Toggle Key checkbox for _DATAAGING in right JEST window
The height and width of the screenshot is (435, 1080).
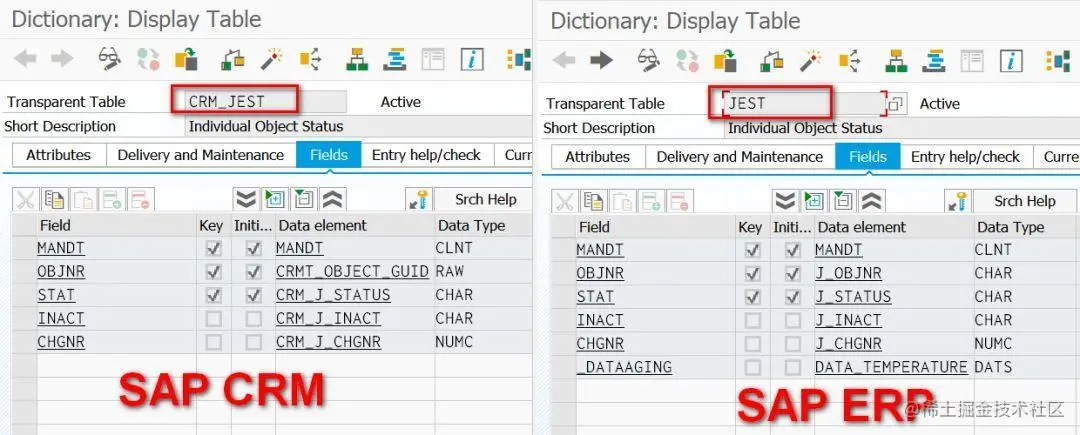click(x=753, y=367)
